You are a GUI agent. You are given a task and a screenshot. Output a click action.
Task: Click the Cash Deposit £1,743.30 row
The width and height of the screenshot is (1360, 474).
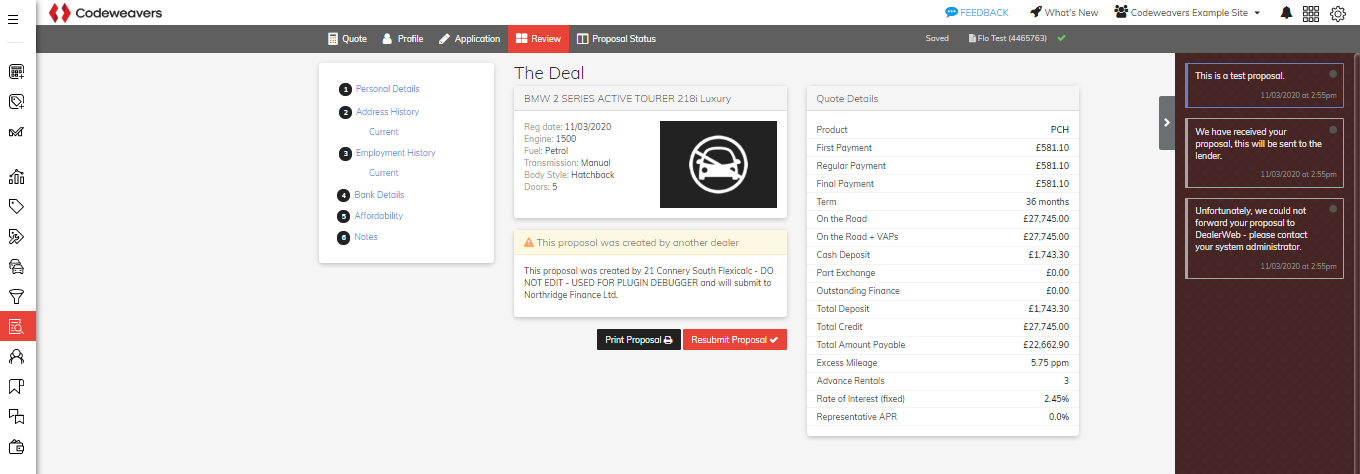943,255
